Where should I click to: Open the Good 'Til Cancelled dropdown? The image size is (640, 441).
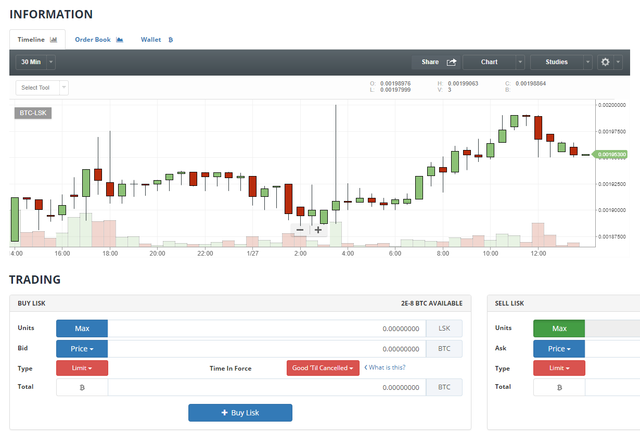[x=322, y=367]
